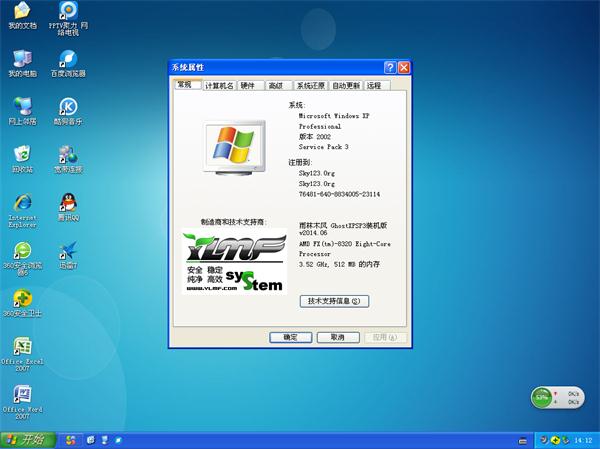Select the 自动更新 tab
This screenshot has height=449, width=600.
[346, 86]
